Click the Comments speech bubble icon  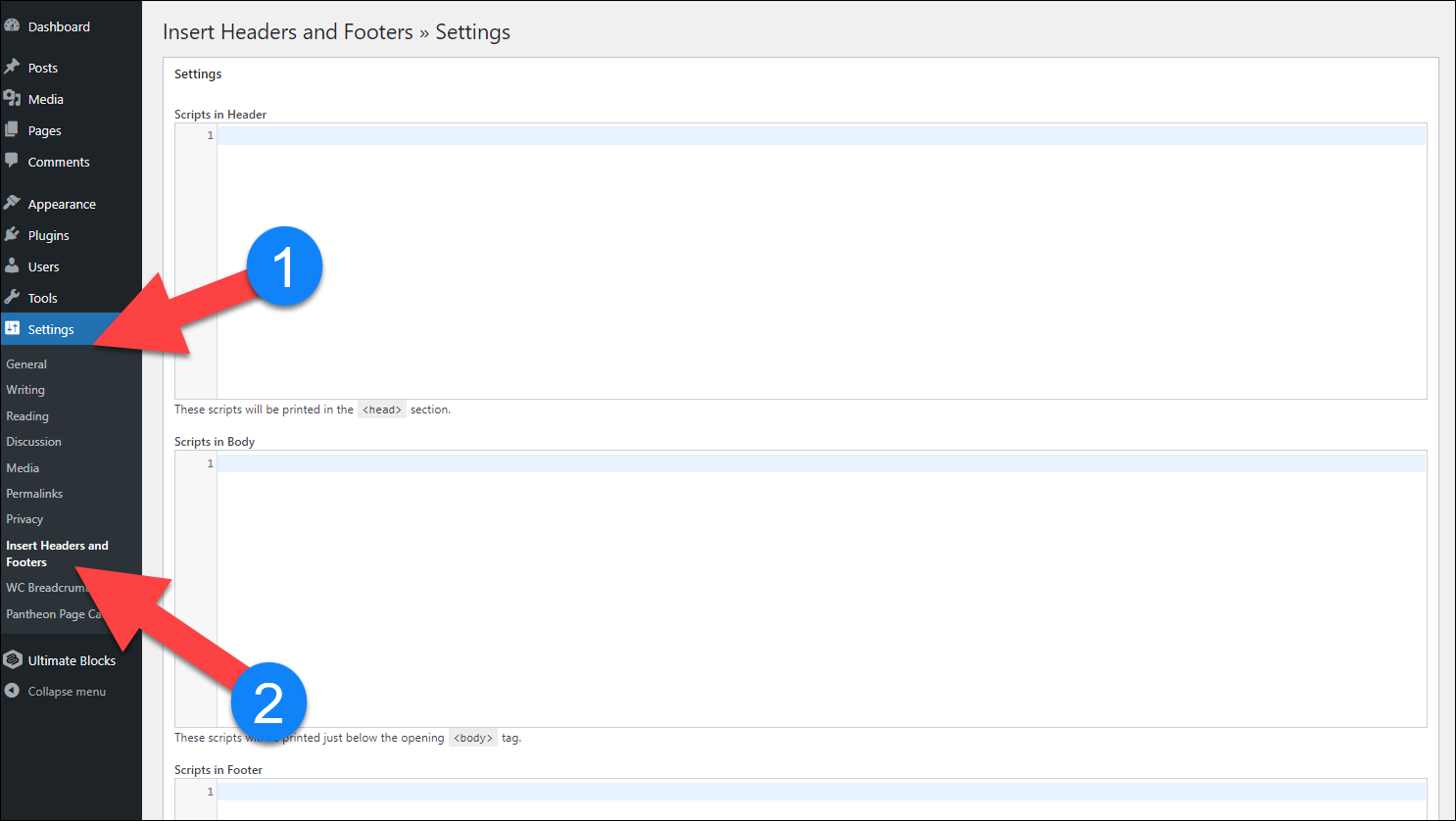12,161
